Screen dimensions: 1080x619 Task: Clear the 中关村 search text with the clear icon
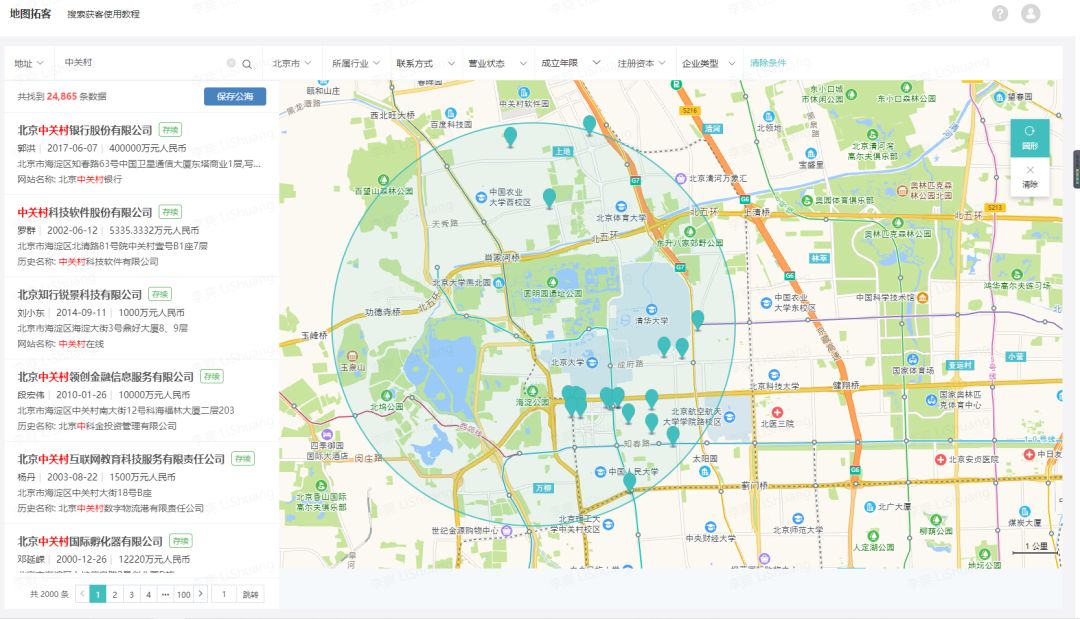pyautogui.click(x=231, y=63)
